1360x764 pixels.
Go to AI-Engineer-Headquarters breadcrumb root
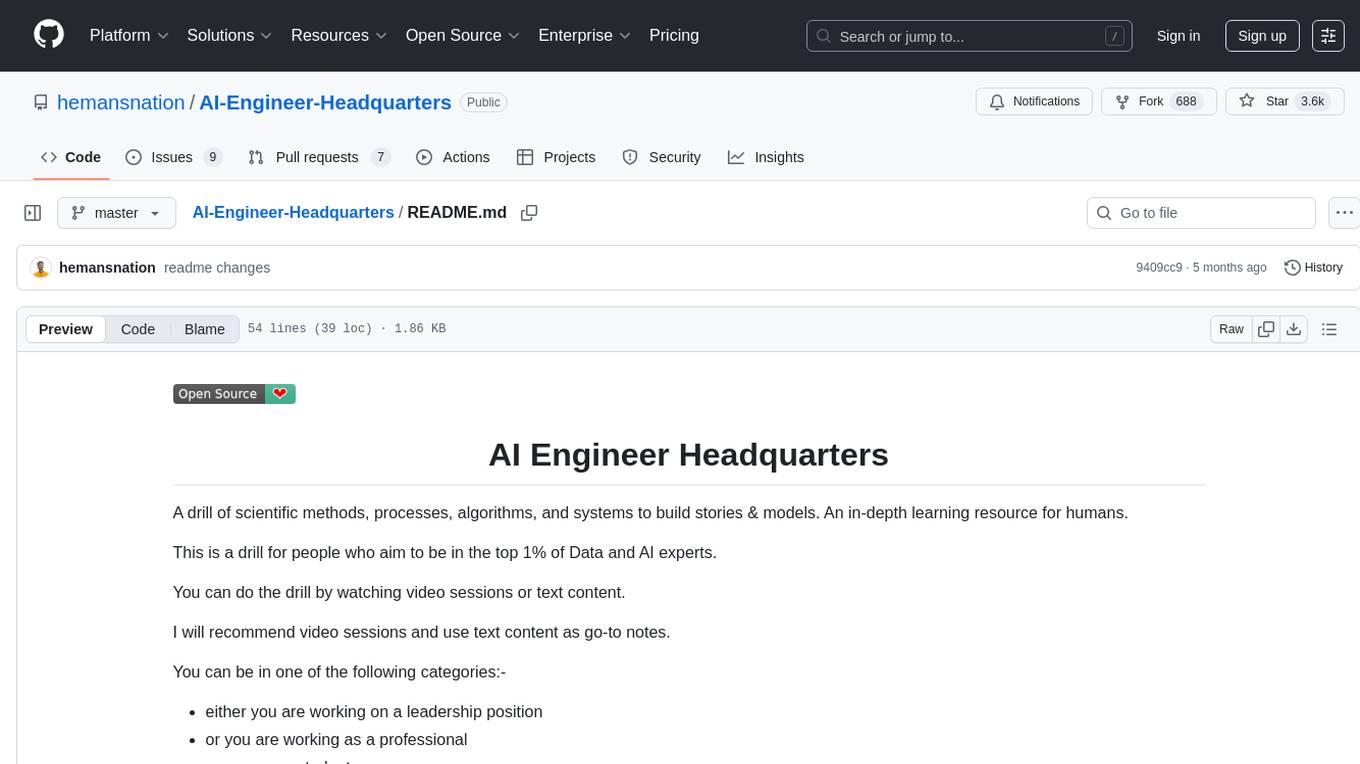293,212
